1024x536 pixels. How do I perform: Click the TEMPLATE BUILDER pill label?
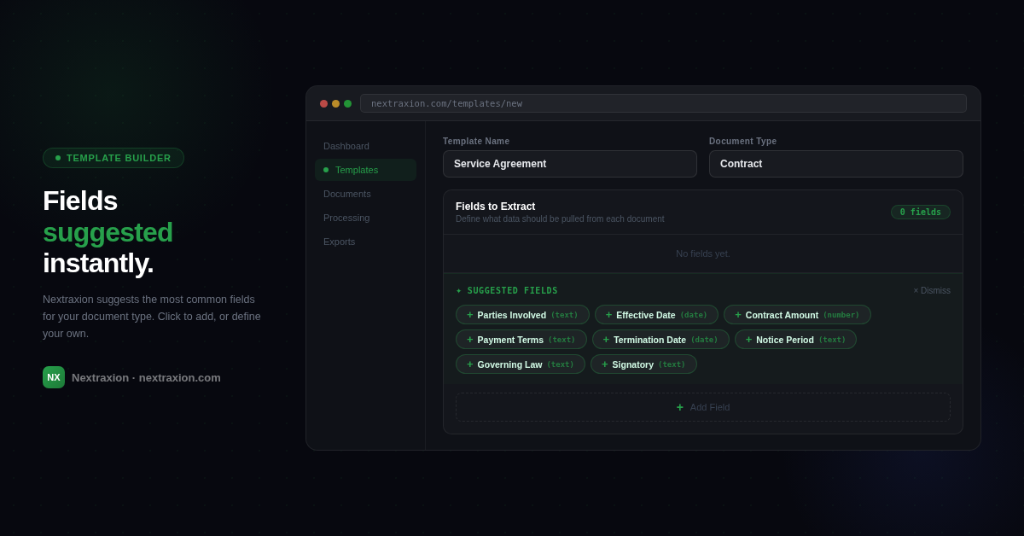[x=113, y=158]
